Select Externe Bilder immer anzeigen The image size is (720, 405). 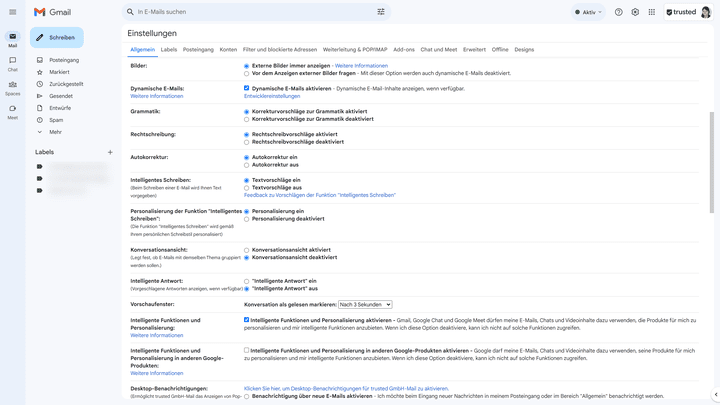(247, 66)
